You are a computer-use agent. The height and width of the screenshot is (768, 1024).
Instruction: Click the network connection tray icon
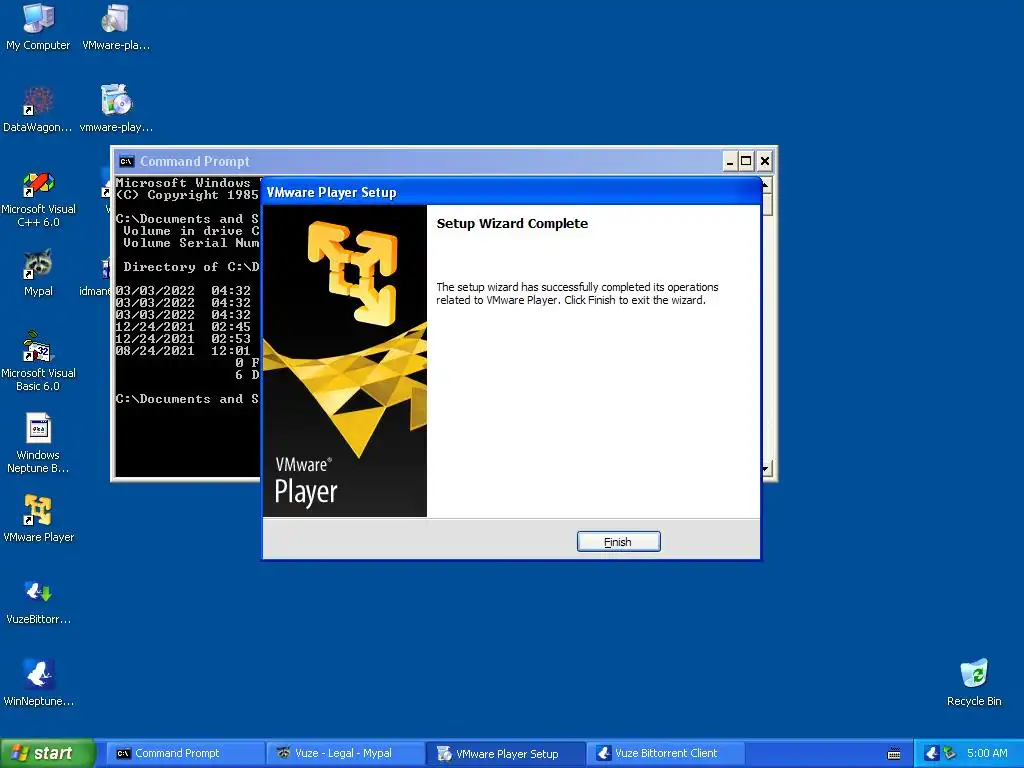(x=950, y=753)
